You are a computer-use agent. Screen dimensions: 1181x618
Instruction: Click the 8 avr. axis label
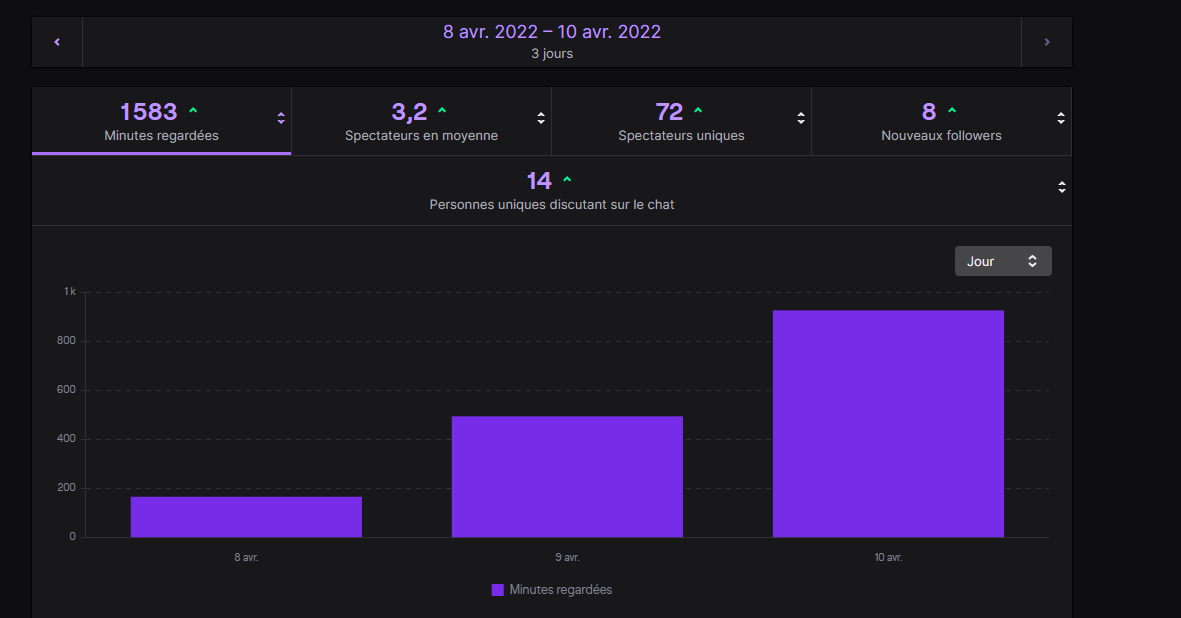pos(246,558)
